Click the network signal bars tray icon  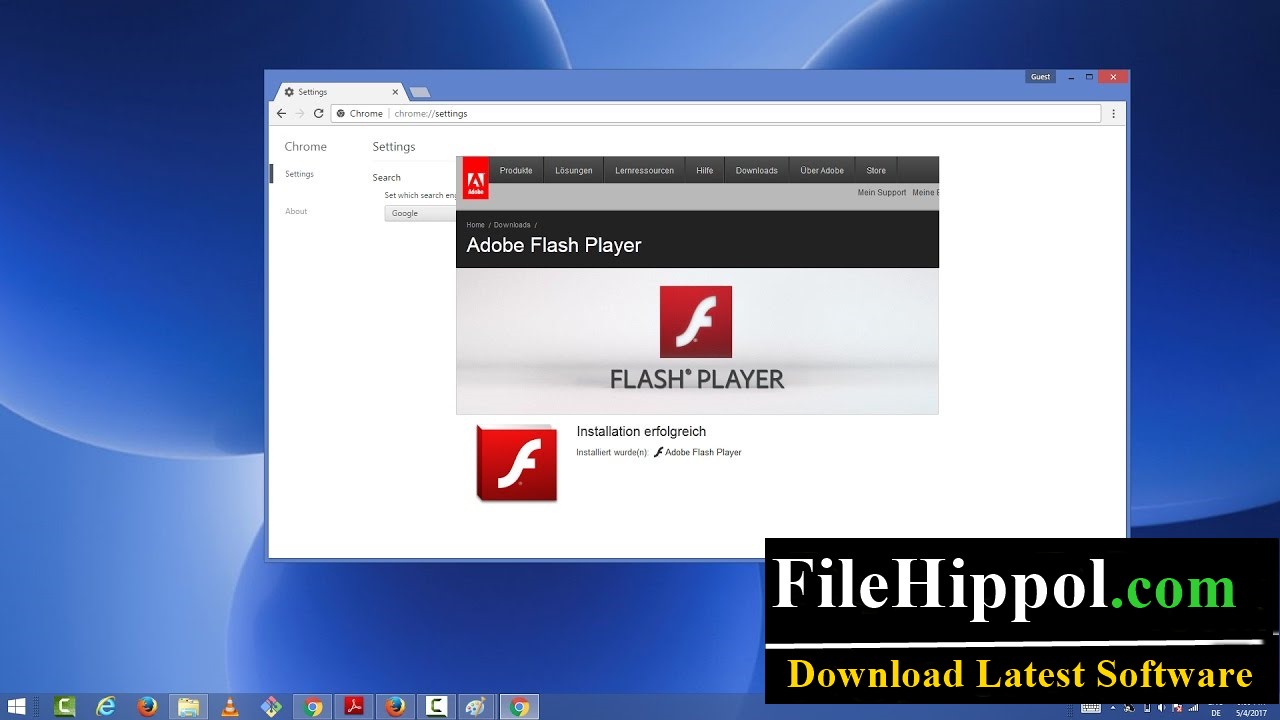tap(1192, 708)
